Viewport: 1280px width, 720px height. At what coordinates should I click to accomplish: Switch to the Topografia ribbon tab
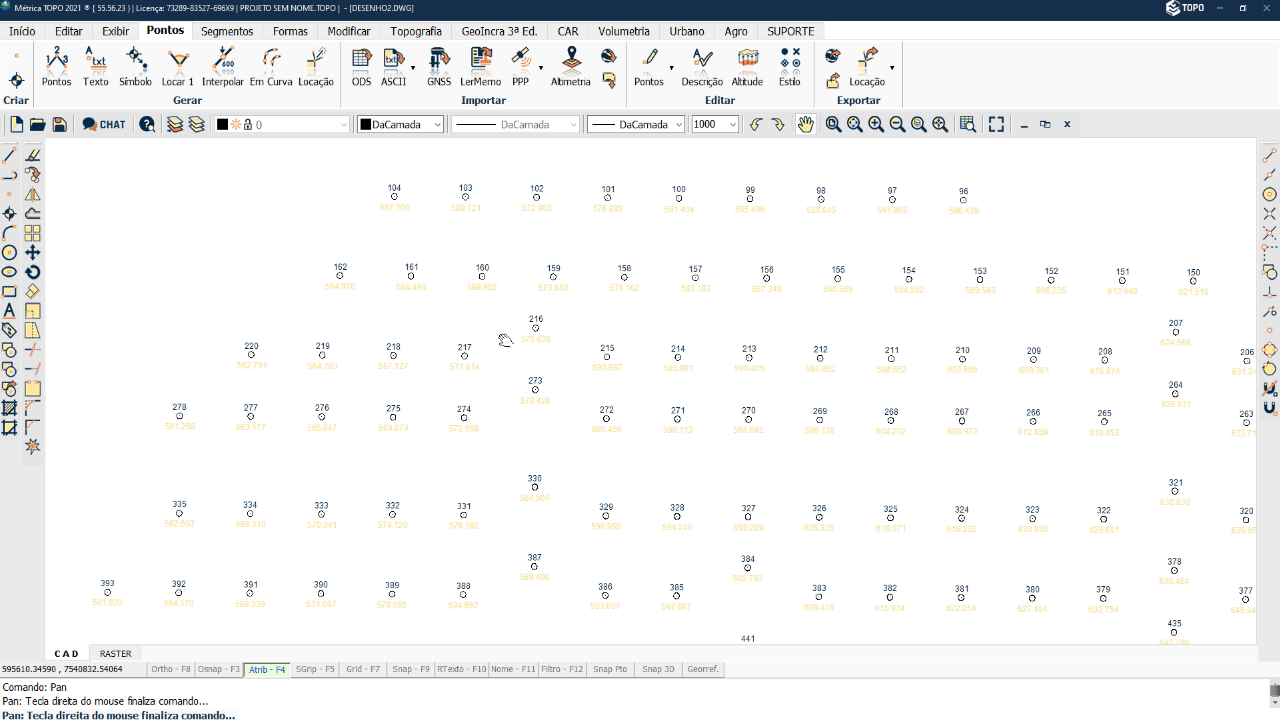click(415, 31)
